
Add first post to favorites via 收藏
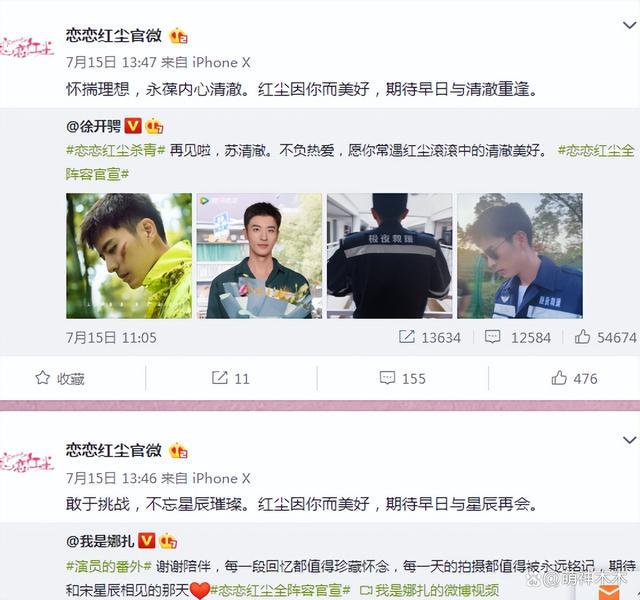(60, 378)
